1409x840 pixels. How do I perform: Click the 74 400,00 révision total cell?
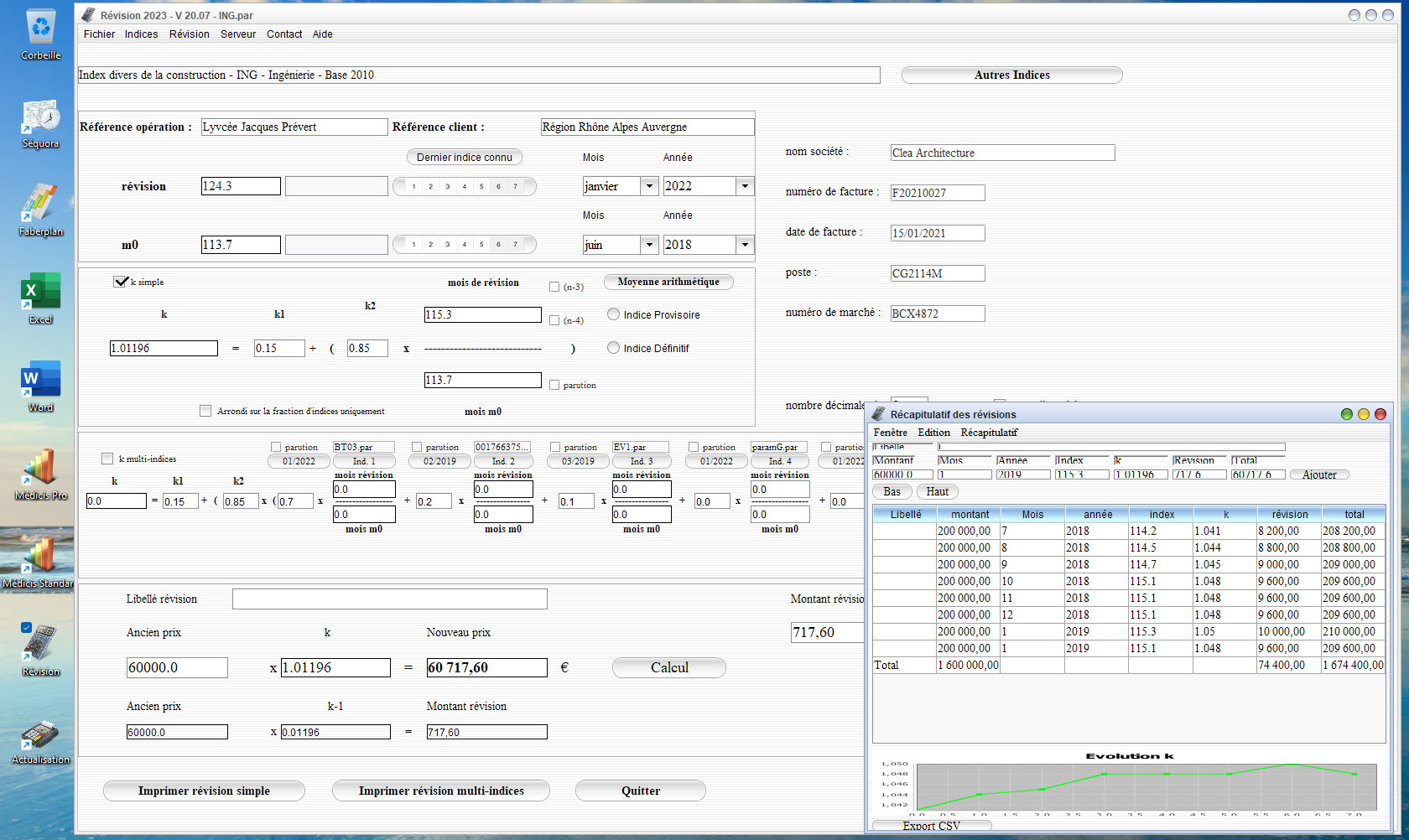1289,665
